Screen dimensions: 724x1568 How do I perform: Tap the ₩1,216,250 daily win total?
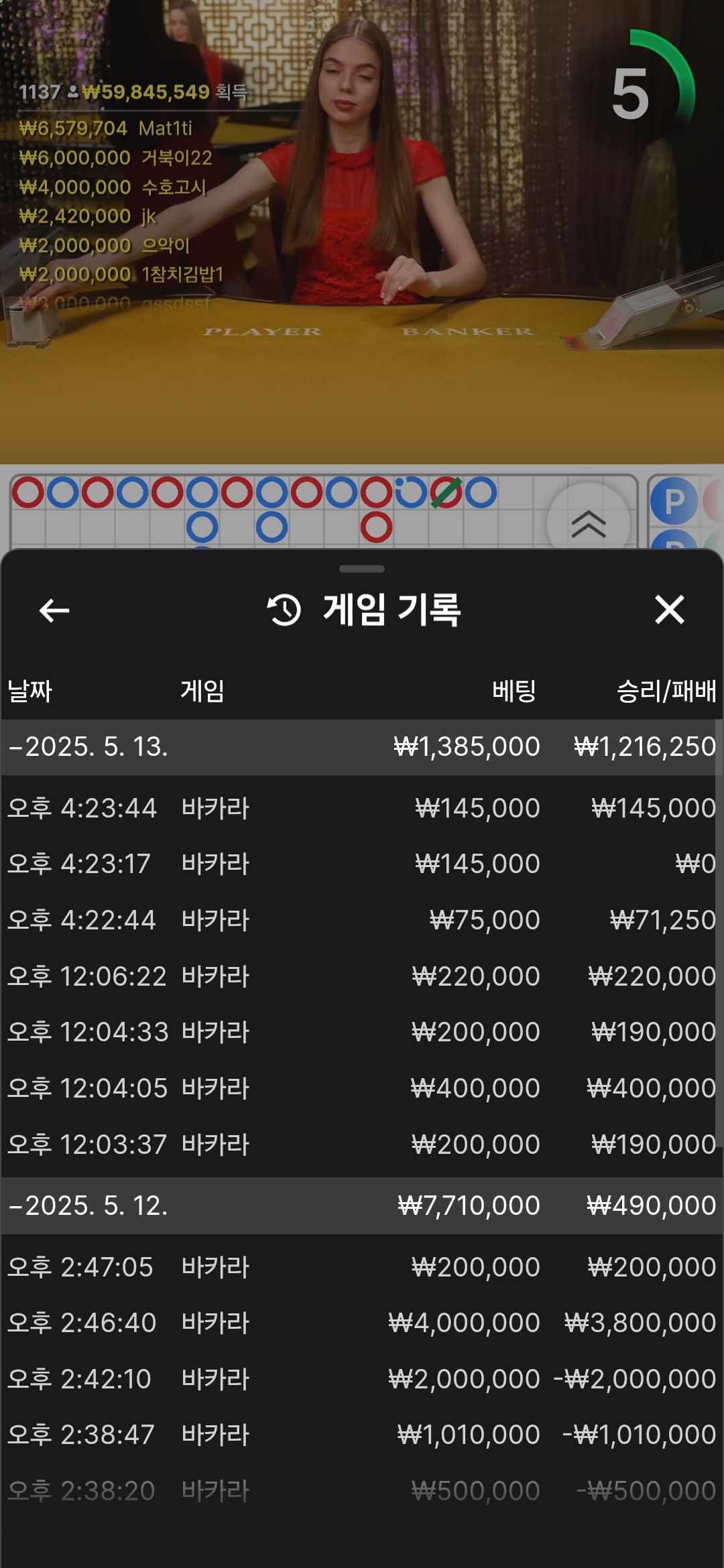(645, 747)
